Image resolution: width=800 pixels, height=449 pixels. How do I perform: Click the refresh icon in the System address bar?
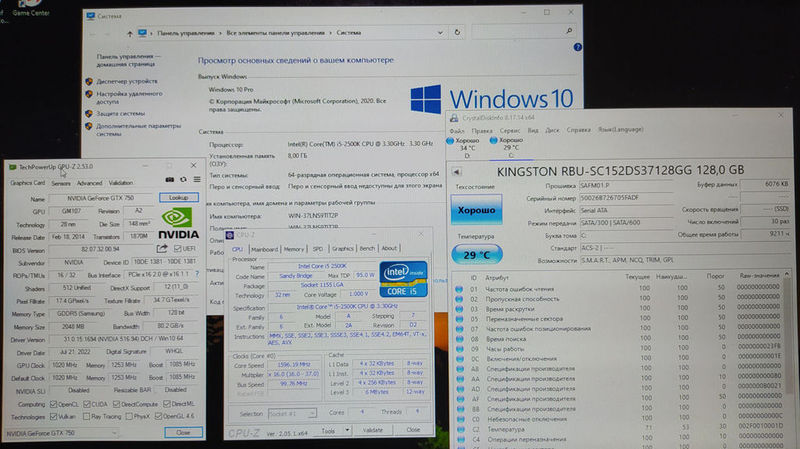(x=457, y=32)
